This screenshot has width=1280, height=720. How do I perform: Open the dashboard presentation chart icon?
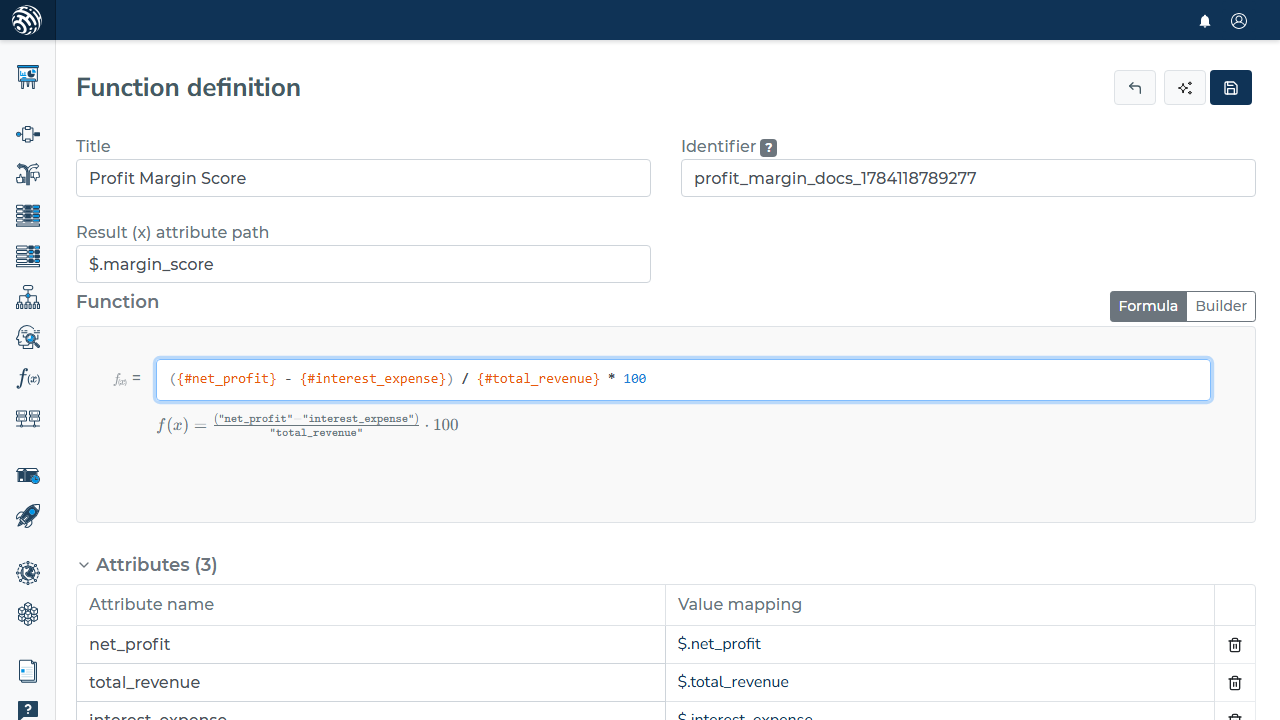(28, 77)
